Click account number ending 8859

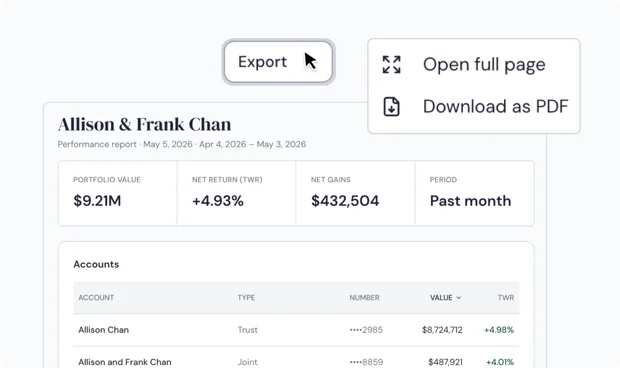pos(366,362)
